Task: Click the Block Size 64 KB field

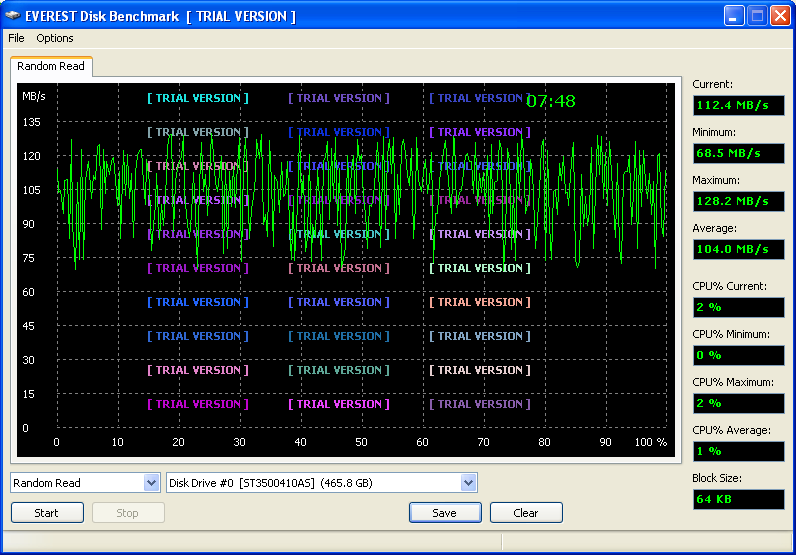Action: [738, 498]
